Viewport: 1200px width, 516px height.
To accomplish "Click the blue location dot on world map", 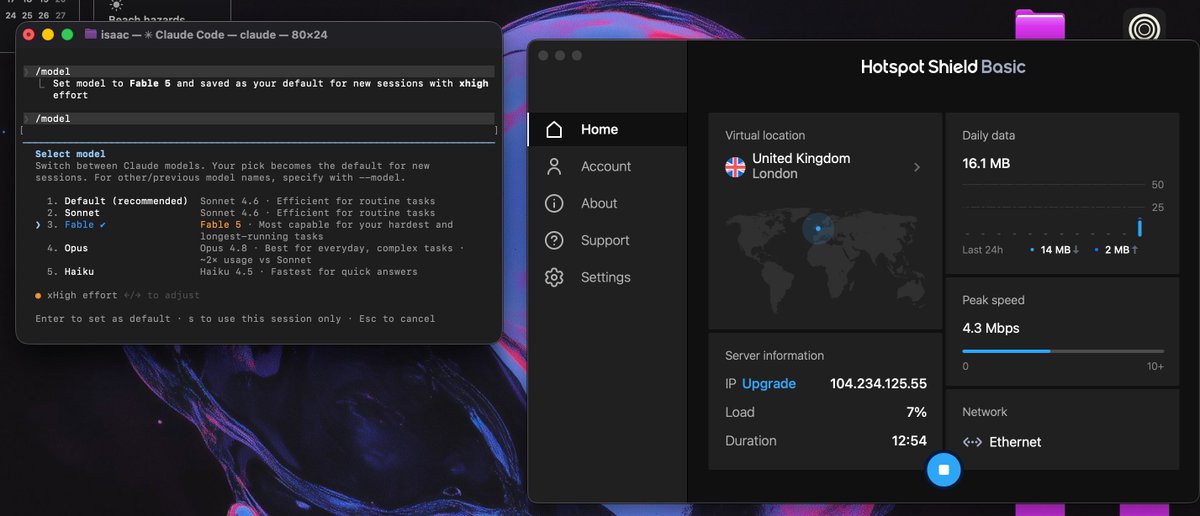I will coord(818,229).
